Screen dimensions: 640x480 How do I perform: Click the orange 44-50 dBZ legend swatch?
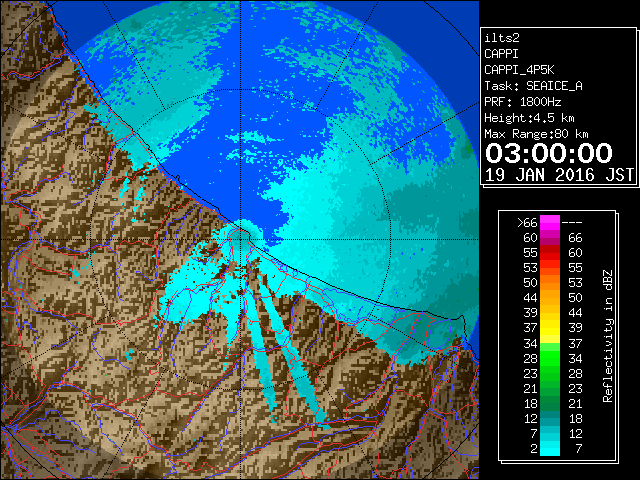pos(550,298)
